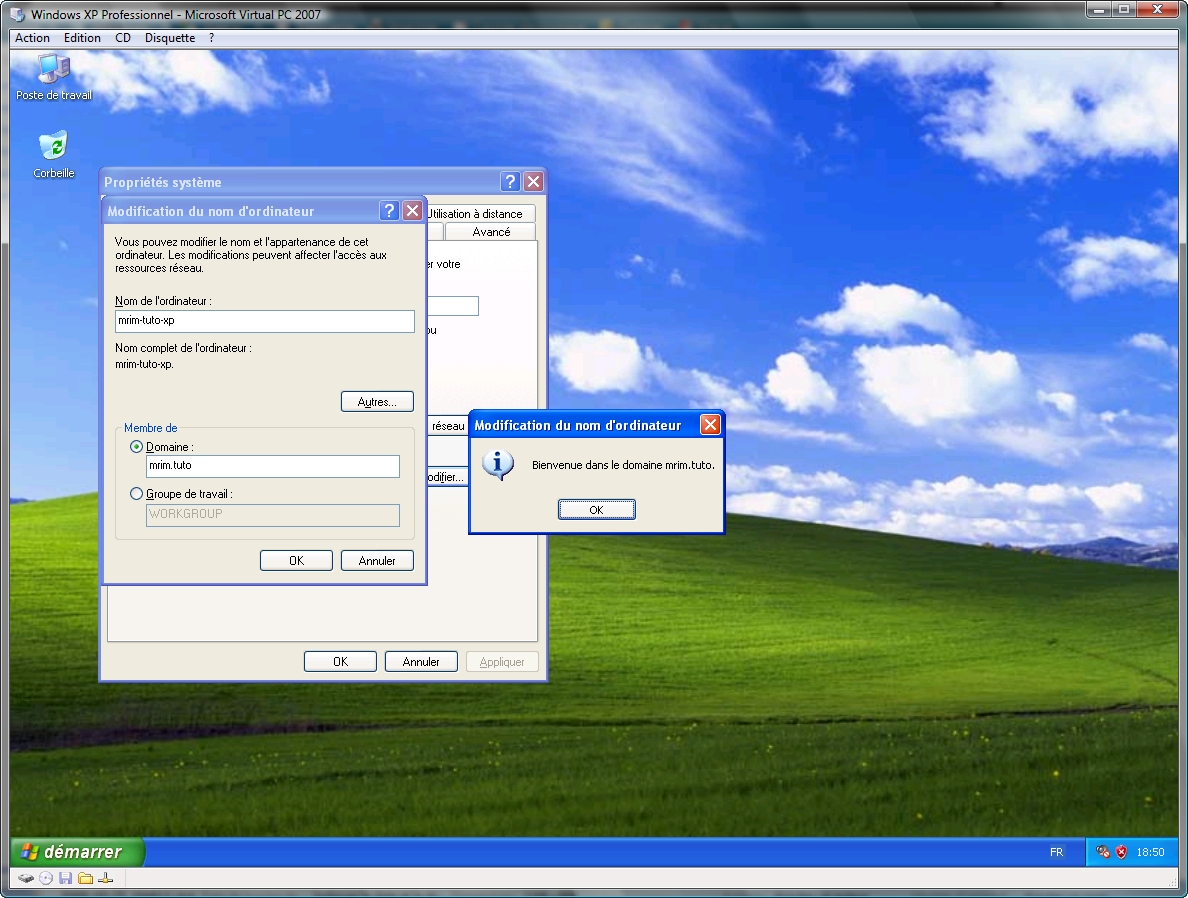The height and width of the screenshot is (898, 1188).
Task: Minimize the Virtual PC window
Action: [1099, 9]
